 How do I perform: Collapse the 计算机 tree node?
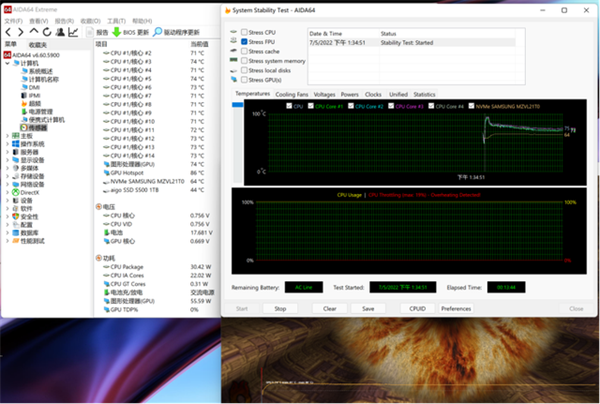(x=7, y=62)
